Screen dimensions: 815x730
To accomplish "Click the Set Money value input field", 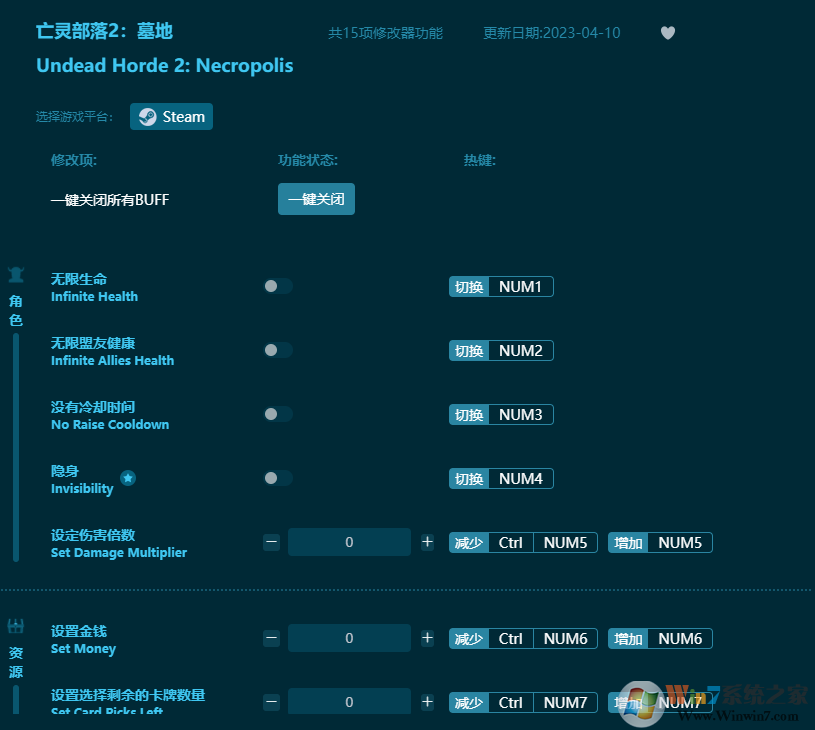I will [349, 638].
